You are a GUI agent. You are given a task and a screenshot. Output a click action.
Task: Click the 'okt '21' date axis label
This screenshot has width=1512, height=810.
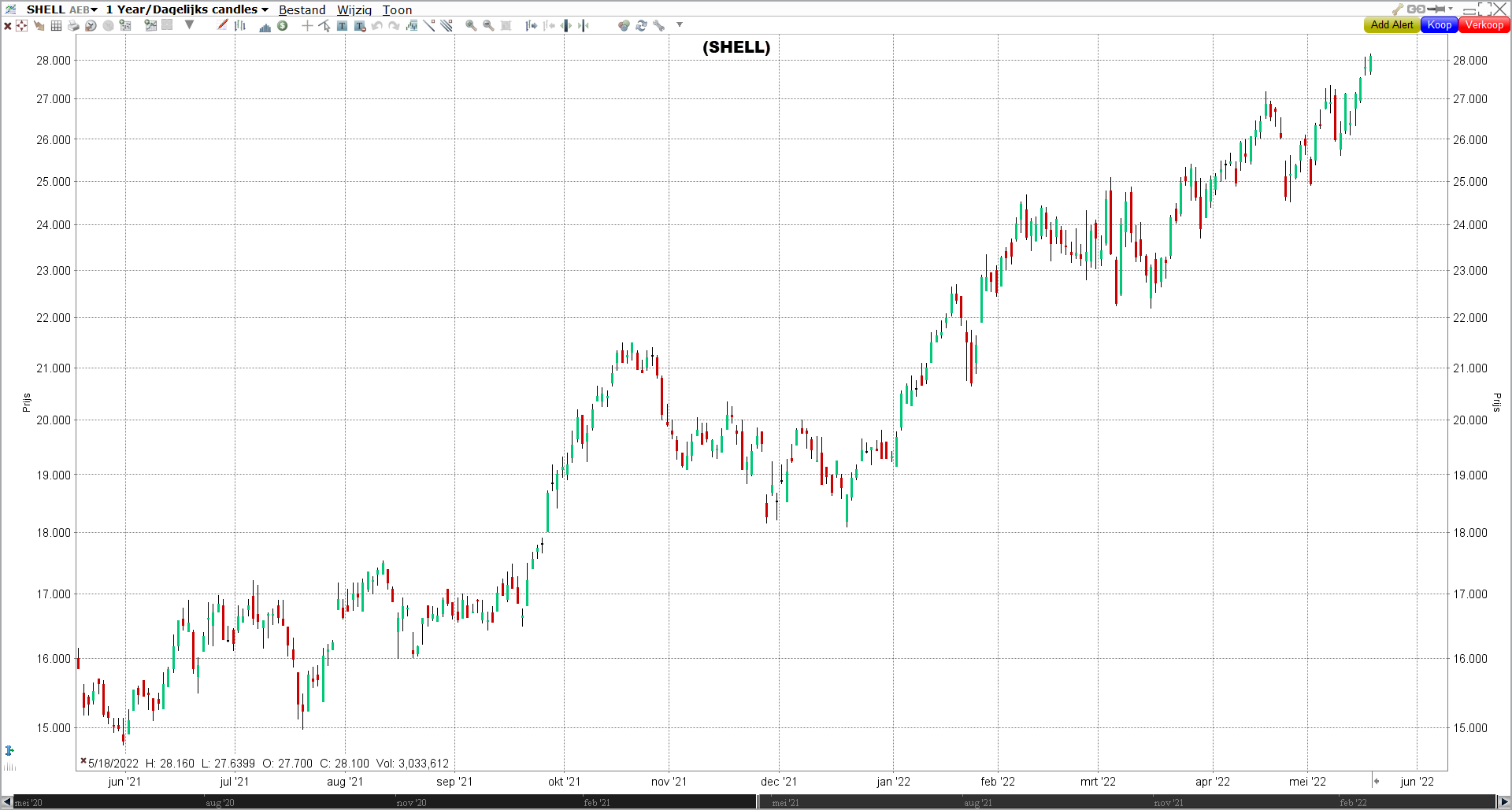click(564, 782)
